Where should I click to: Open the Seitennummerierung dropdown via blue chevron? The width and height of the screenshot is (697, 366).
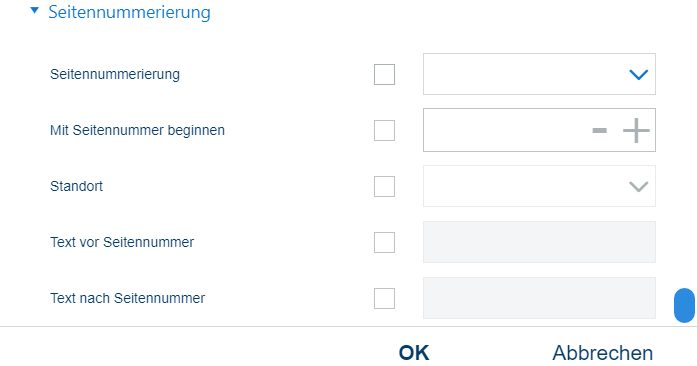[x=639, y=74]
